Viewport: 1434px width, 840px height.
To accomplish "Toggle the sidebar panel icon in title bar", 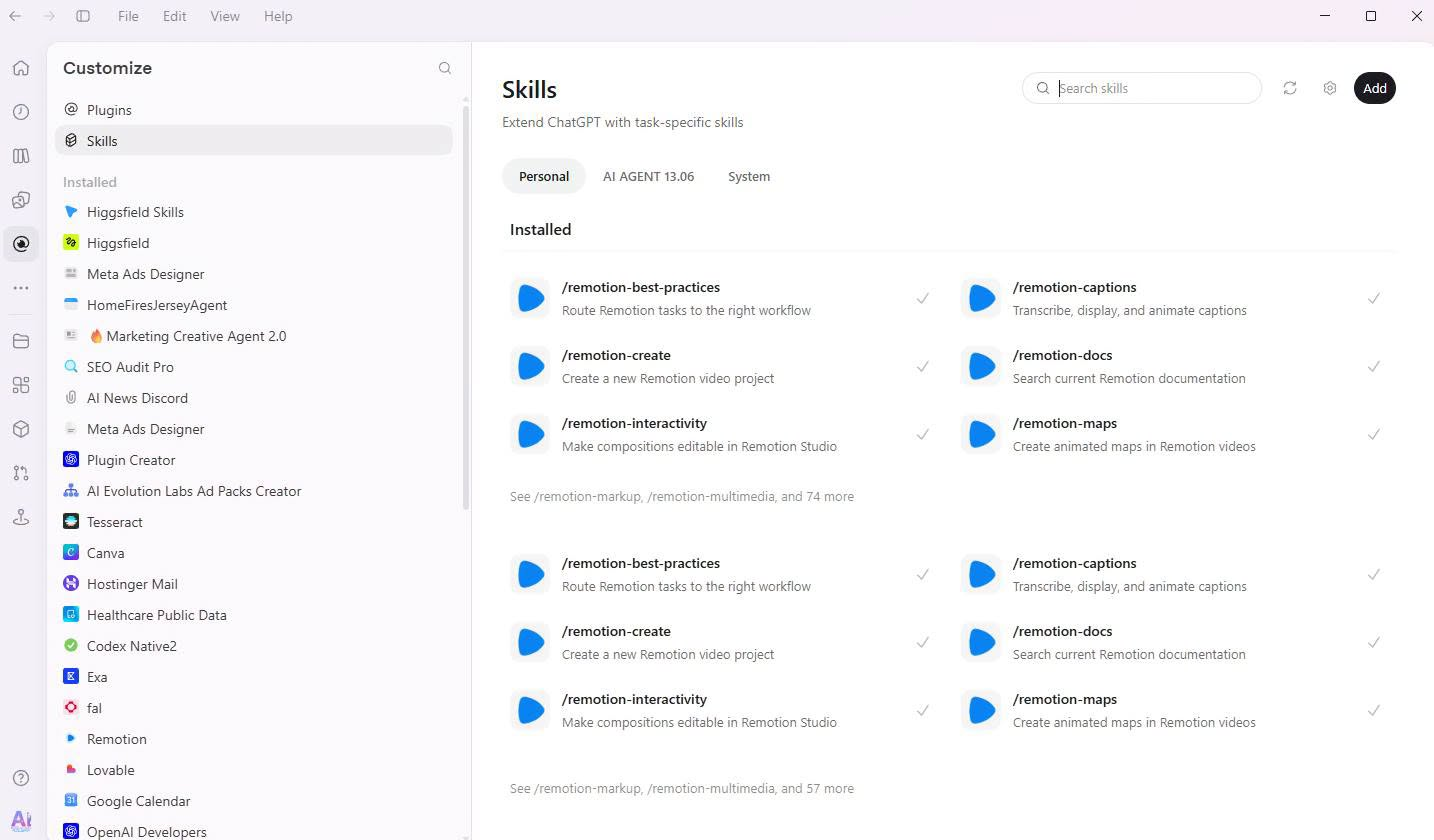I will [83, 16].
